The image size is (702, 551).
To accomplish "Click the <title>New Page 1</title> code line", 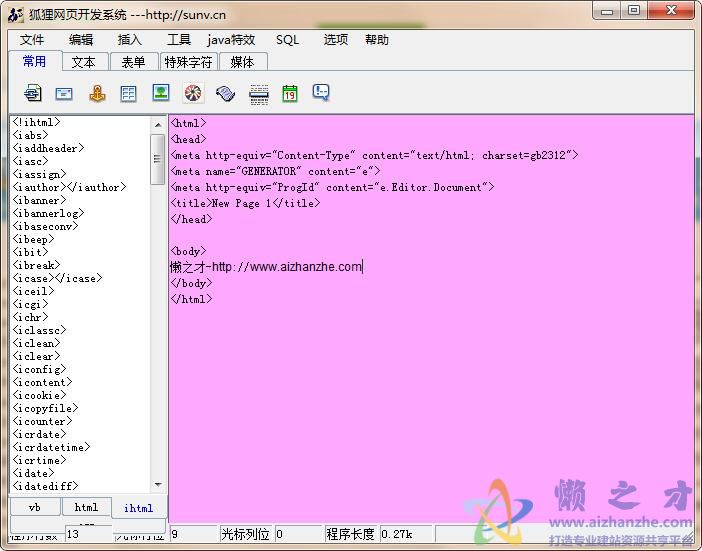I will 245,203.
